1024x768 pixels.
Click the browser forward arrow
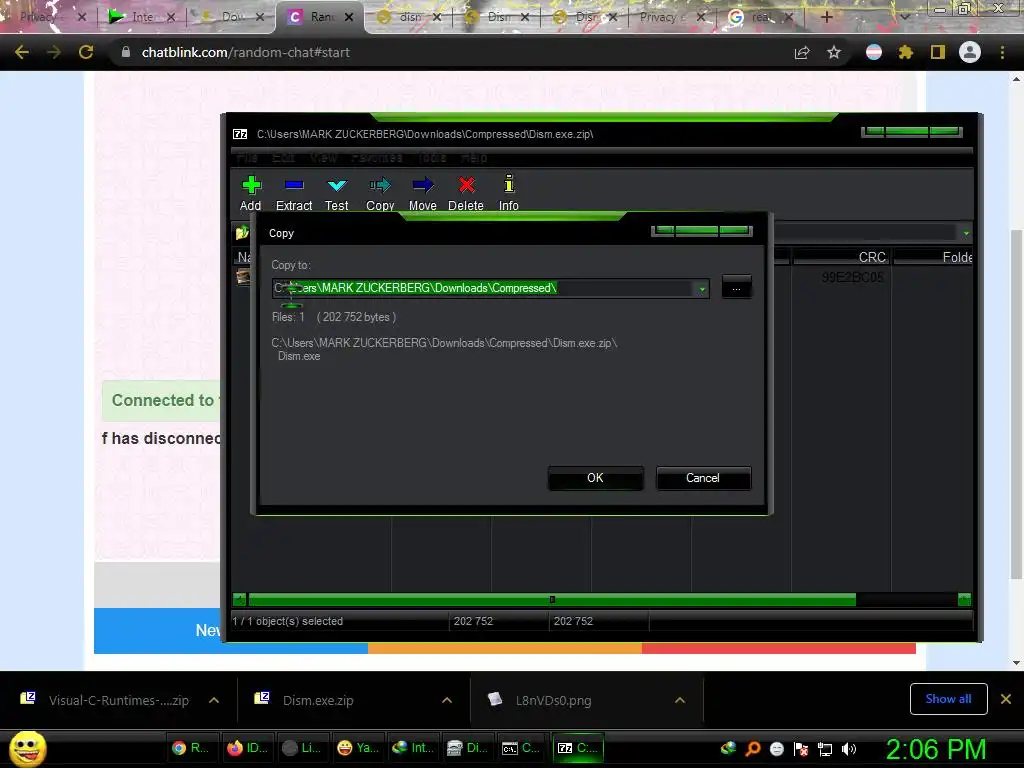[x=54, y=52]
